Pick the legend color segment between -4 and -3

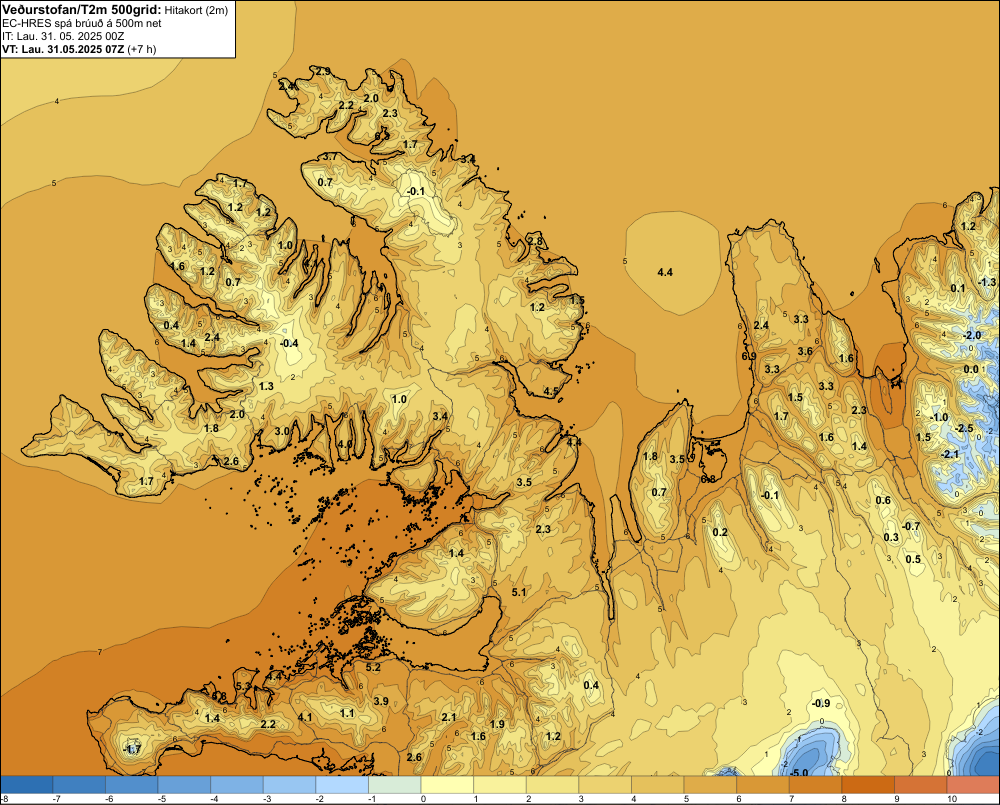click(x=237, y=785)
